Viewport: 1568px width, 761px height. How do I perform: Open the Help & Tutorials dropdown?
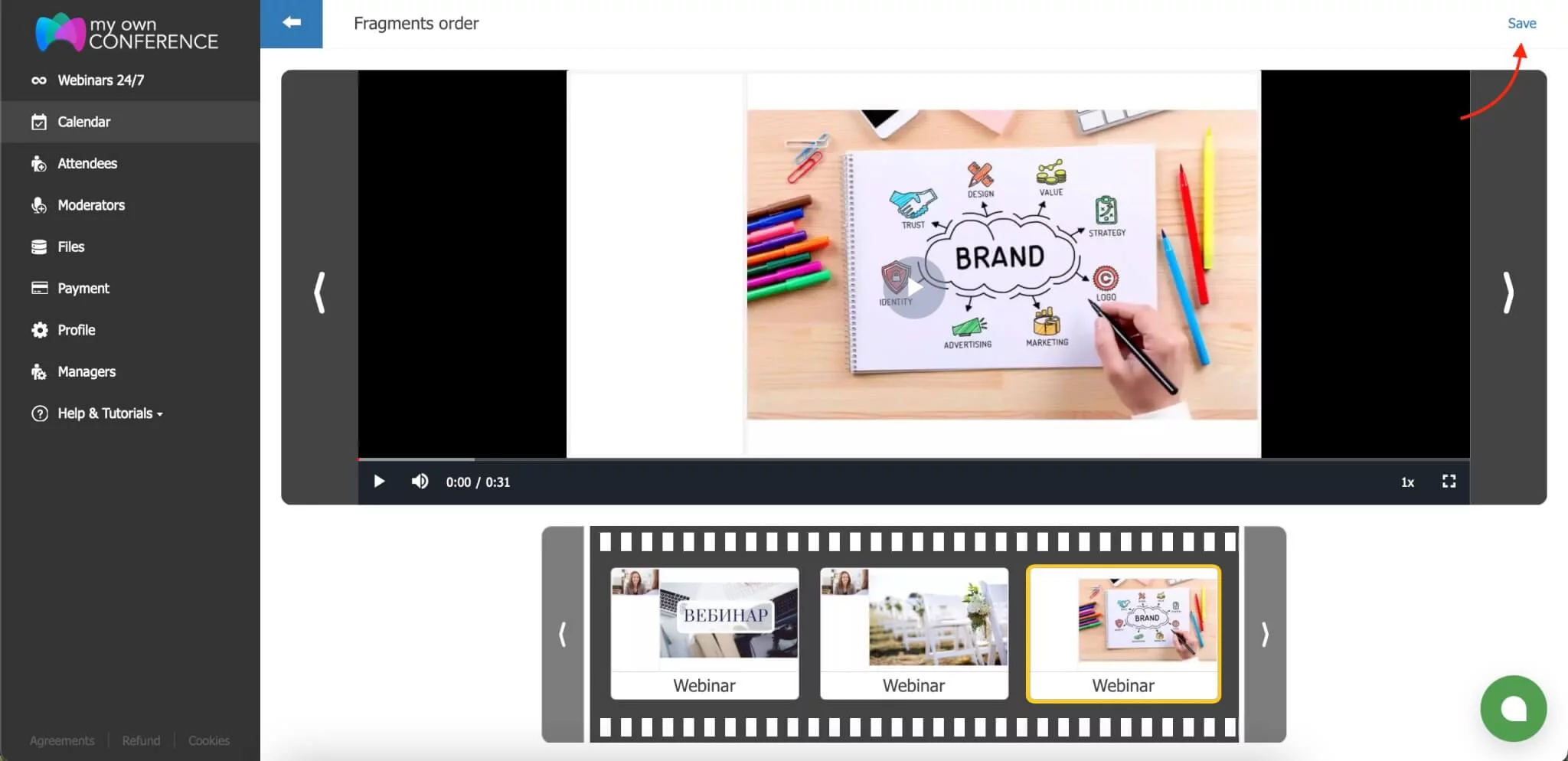pyautogui.click(x=105, y=413)
